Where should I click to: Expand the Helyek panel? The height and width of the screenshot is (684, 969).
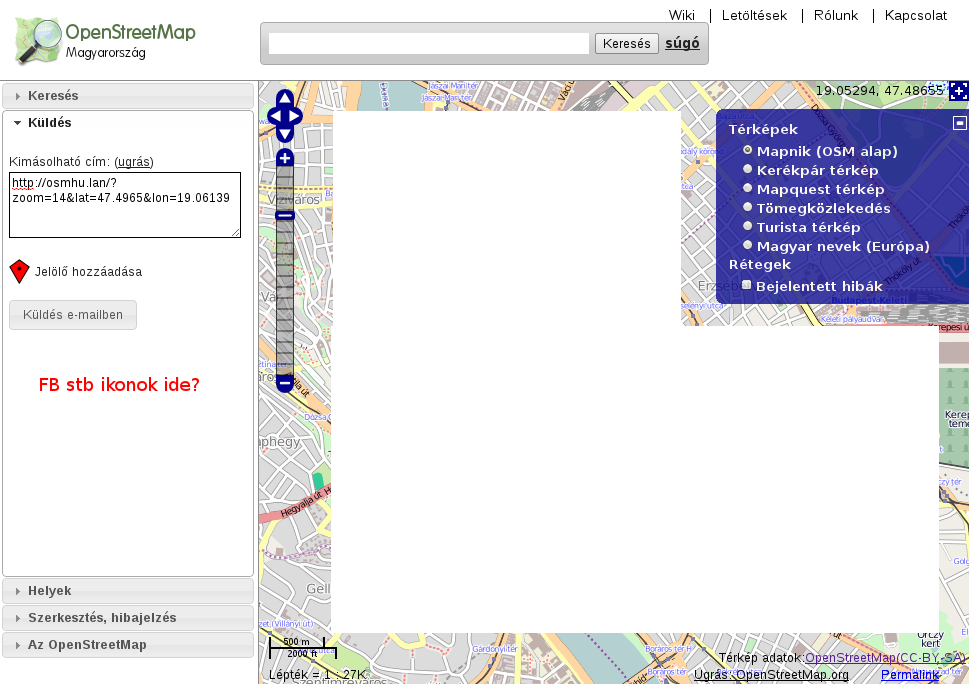[x=128, y=591]
